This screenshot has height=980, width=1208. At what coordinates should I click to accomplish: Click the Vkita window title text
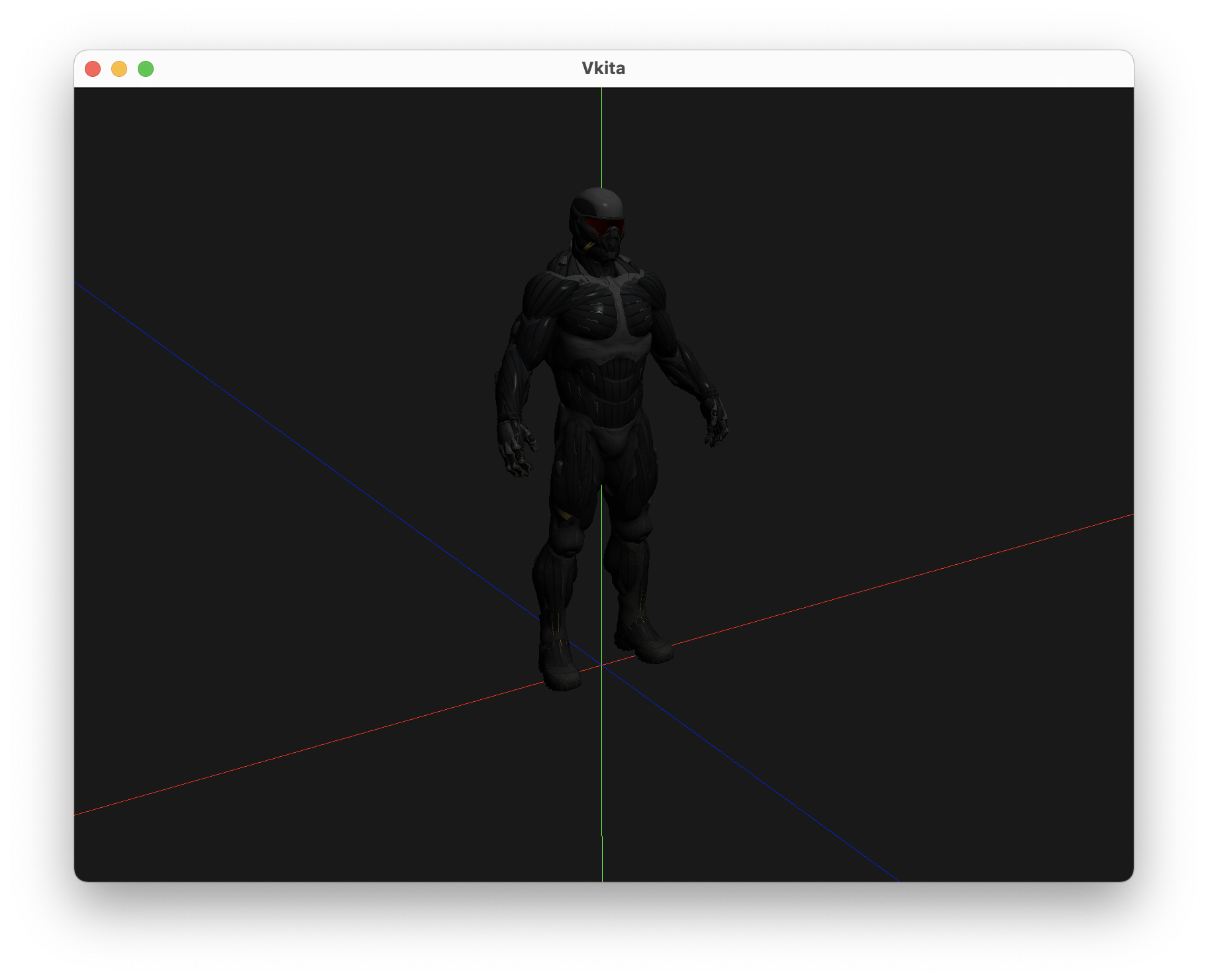[603, 68]
